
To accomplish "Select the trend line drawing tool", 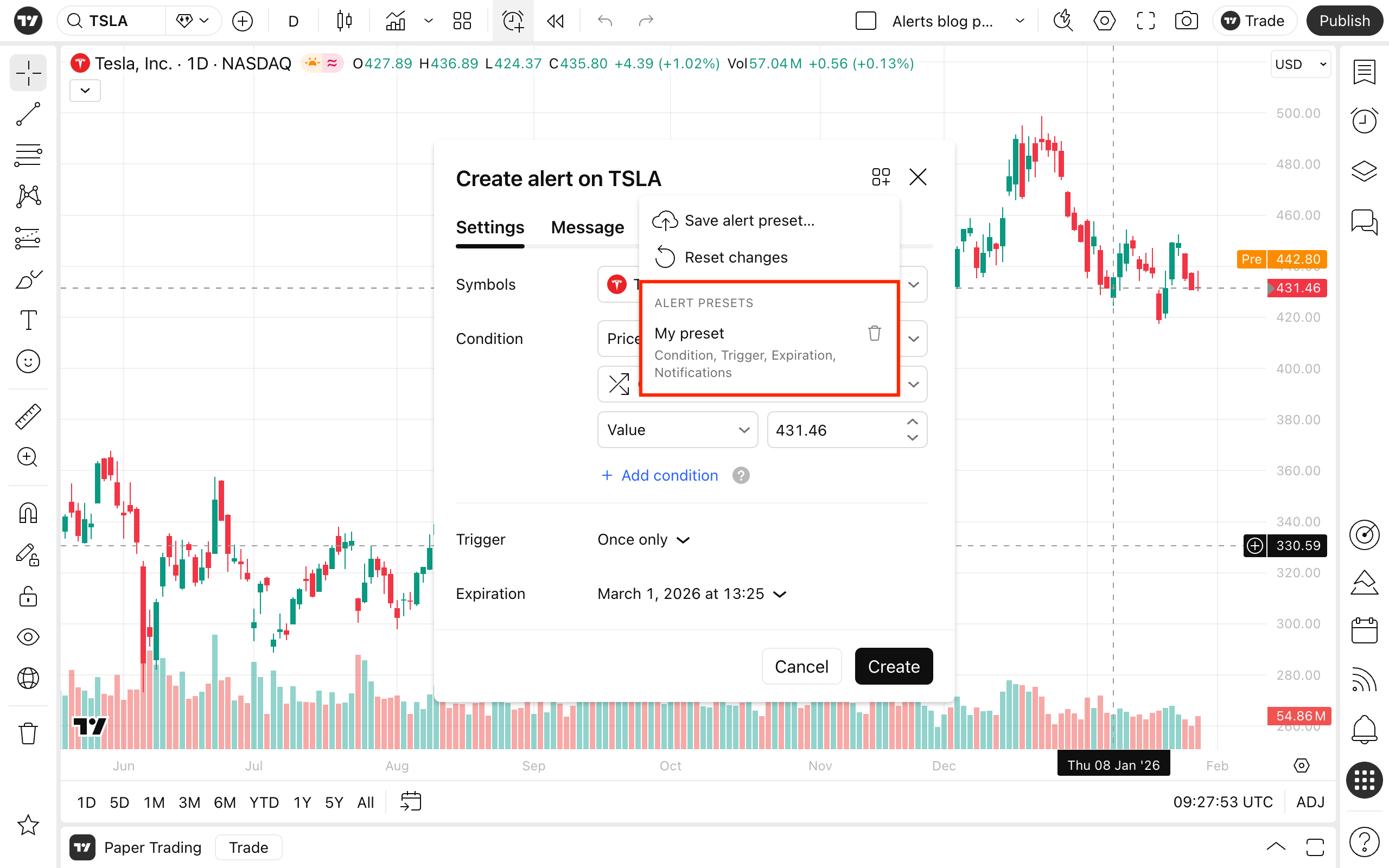I will pyautogui.click(x=28, y=114).
